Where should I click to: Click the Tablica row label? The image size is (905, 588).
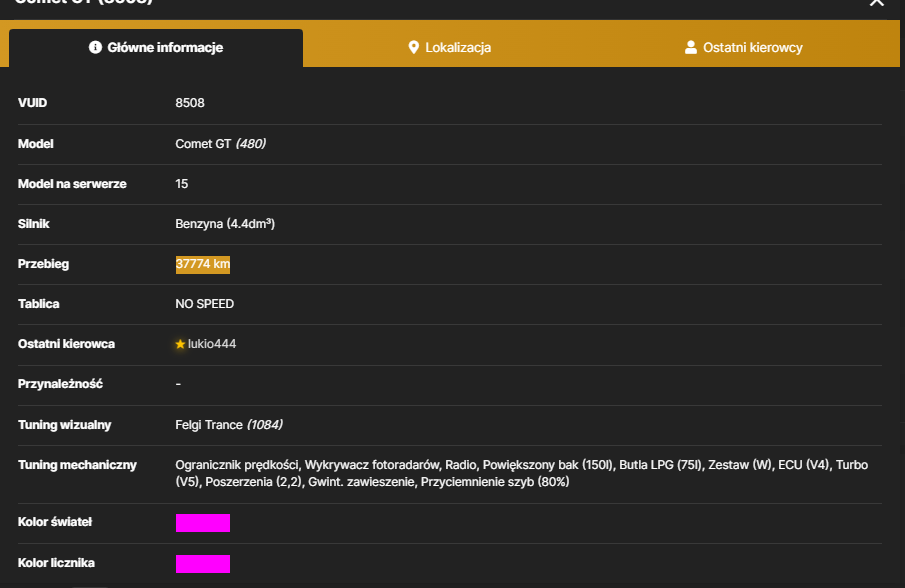point(39,304)
